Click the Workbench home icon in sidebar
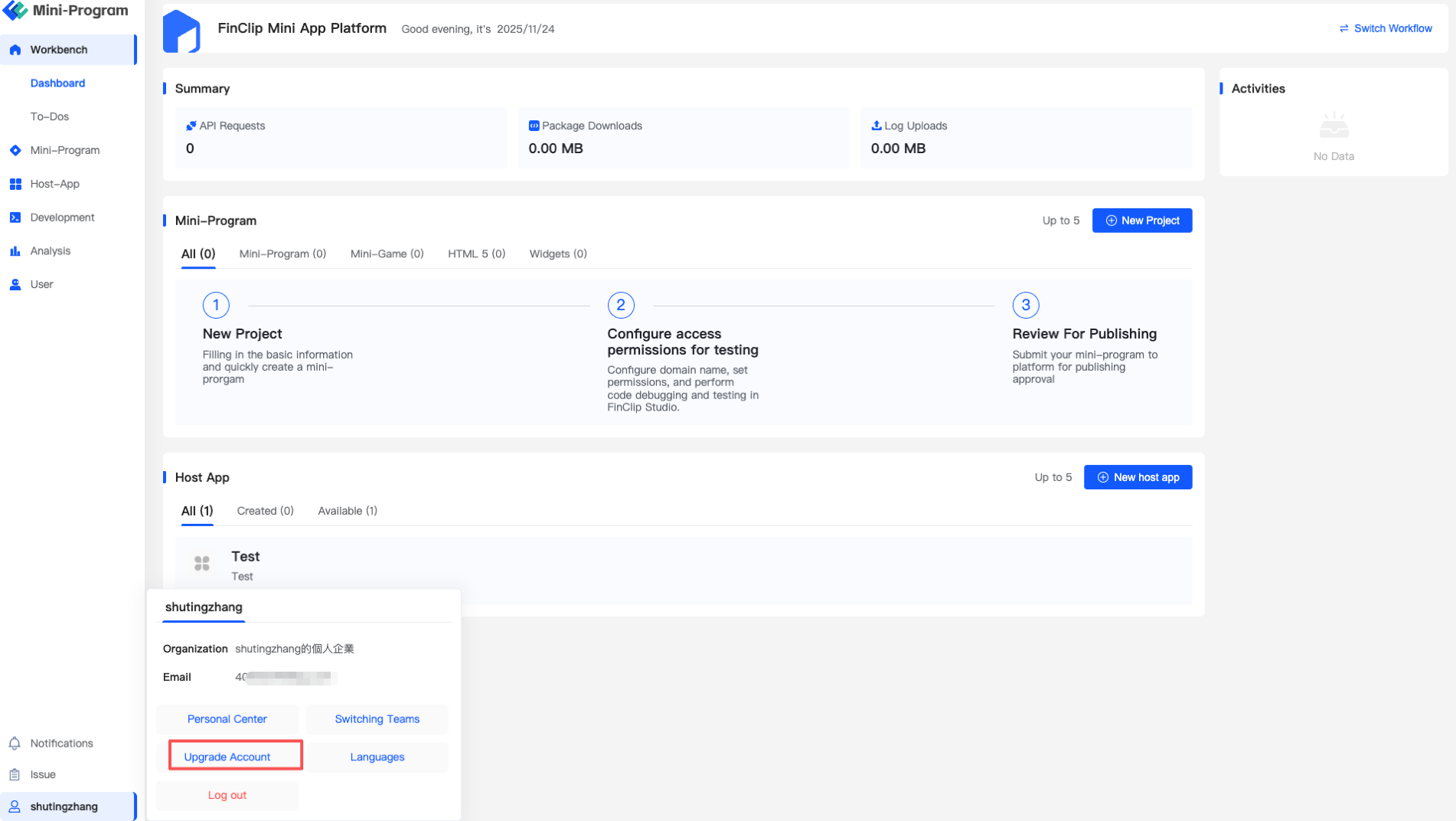Screen dimensions: 1456x821 pos(15,50)
